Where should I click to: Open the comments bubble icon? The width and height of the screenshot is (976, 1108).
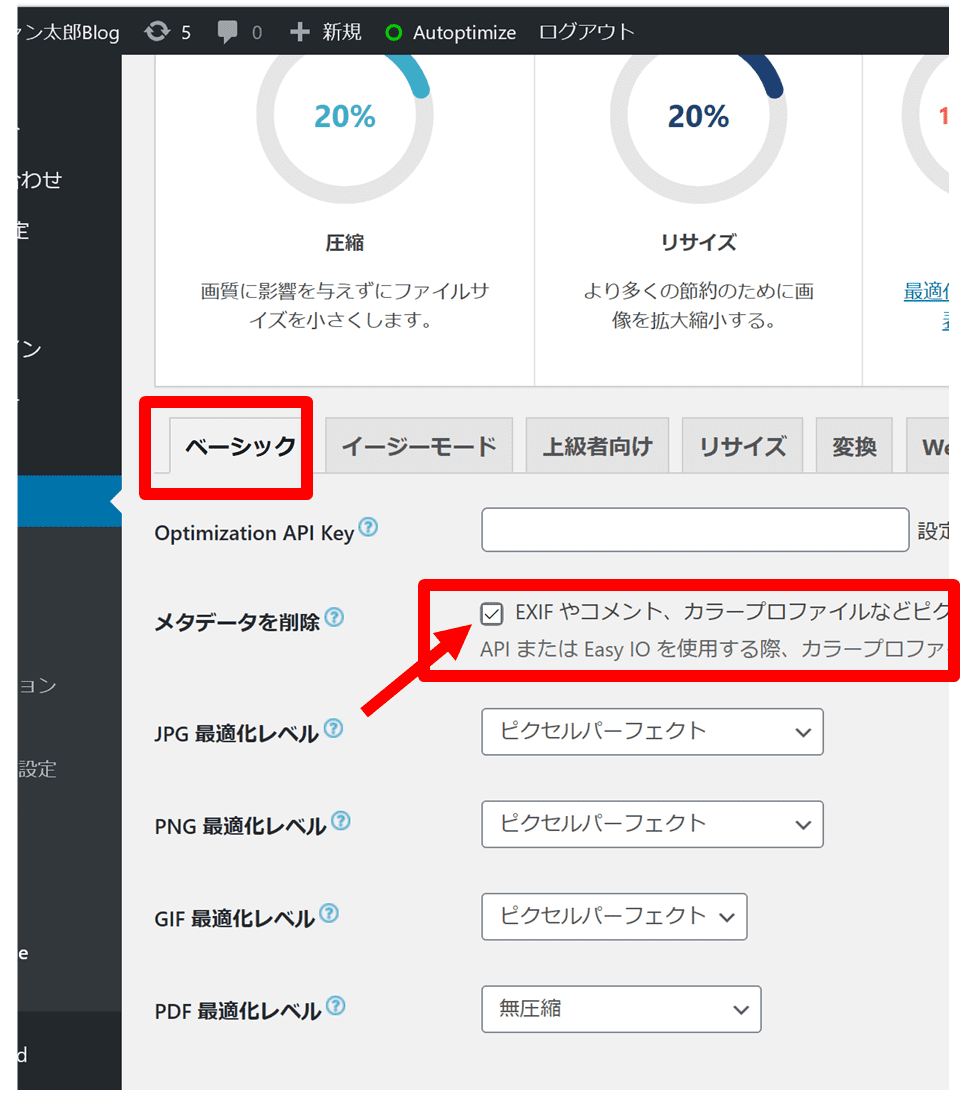click(228, 32)
